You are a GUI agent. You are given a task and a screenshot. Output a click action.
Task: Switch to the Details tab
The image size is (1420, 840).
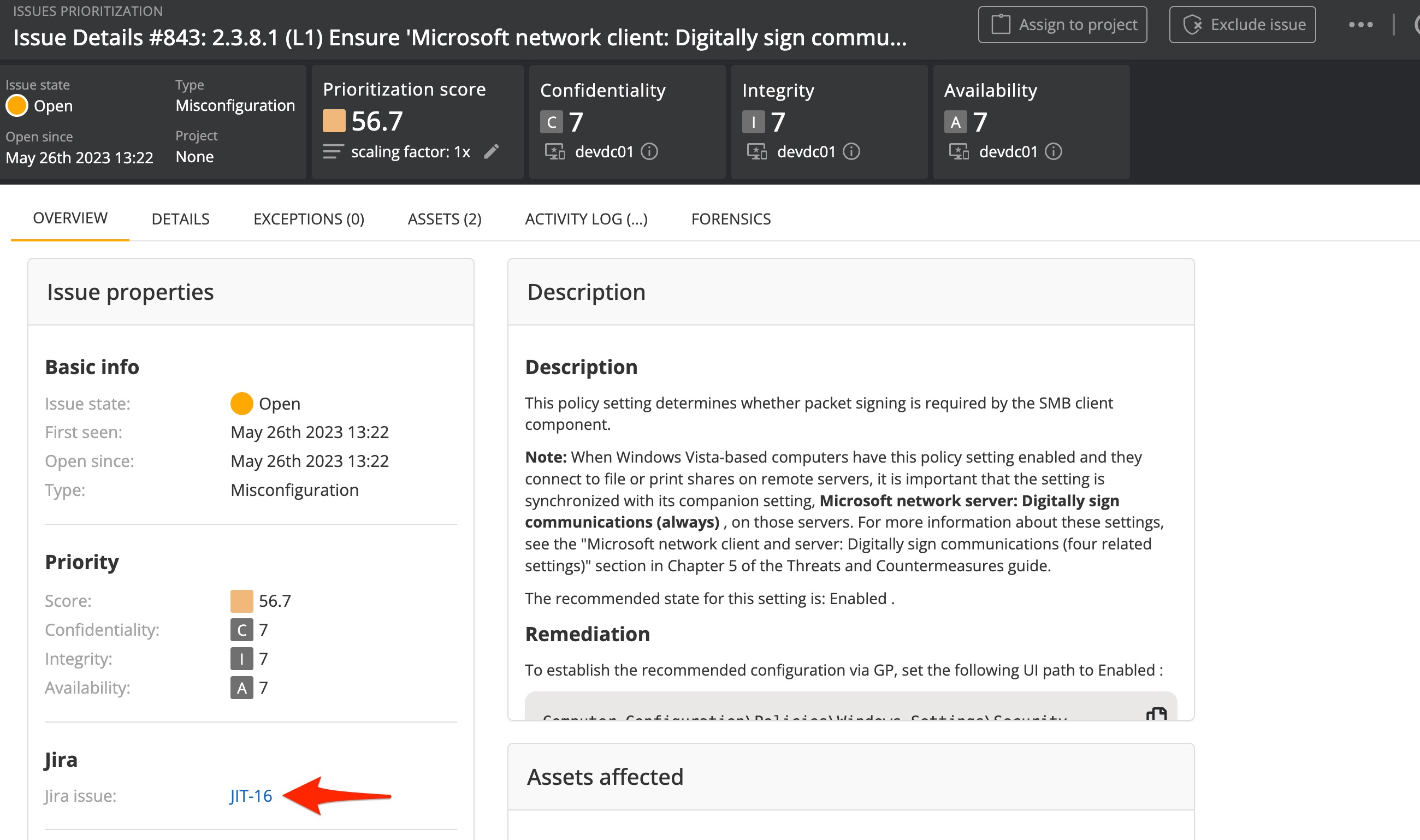click(x=180, y=219)
